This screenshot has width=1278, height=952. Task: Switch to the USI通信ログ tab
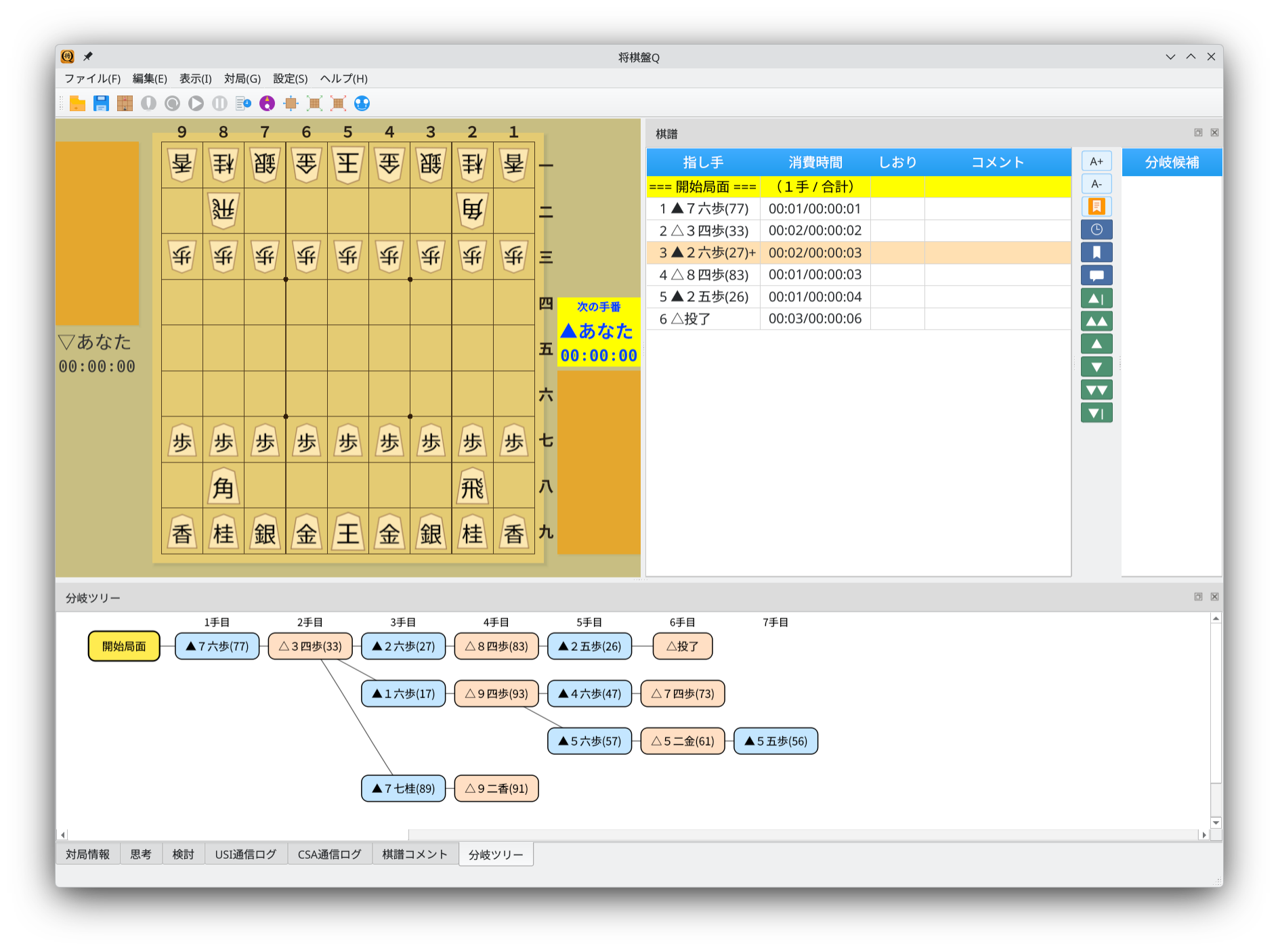[247, 854]
